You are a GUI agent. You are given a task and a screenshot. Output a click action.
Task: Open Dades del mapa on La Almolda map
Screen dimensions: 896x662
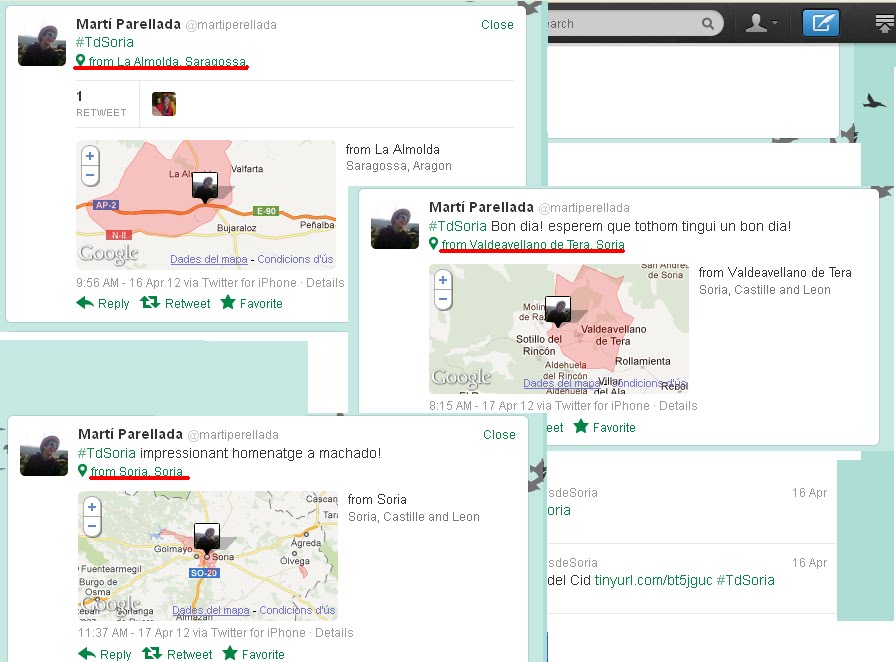point(209,259)
